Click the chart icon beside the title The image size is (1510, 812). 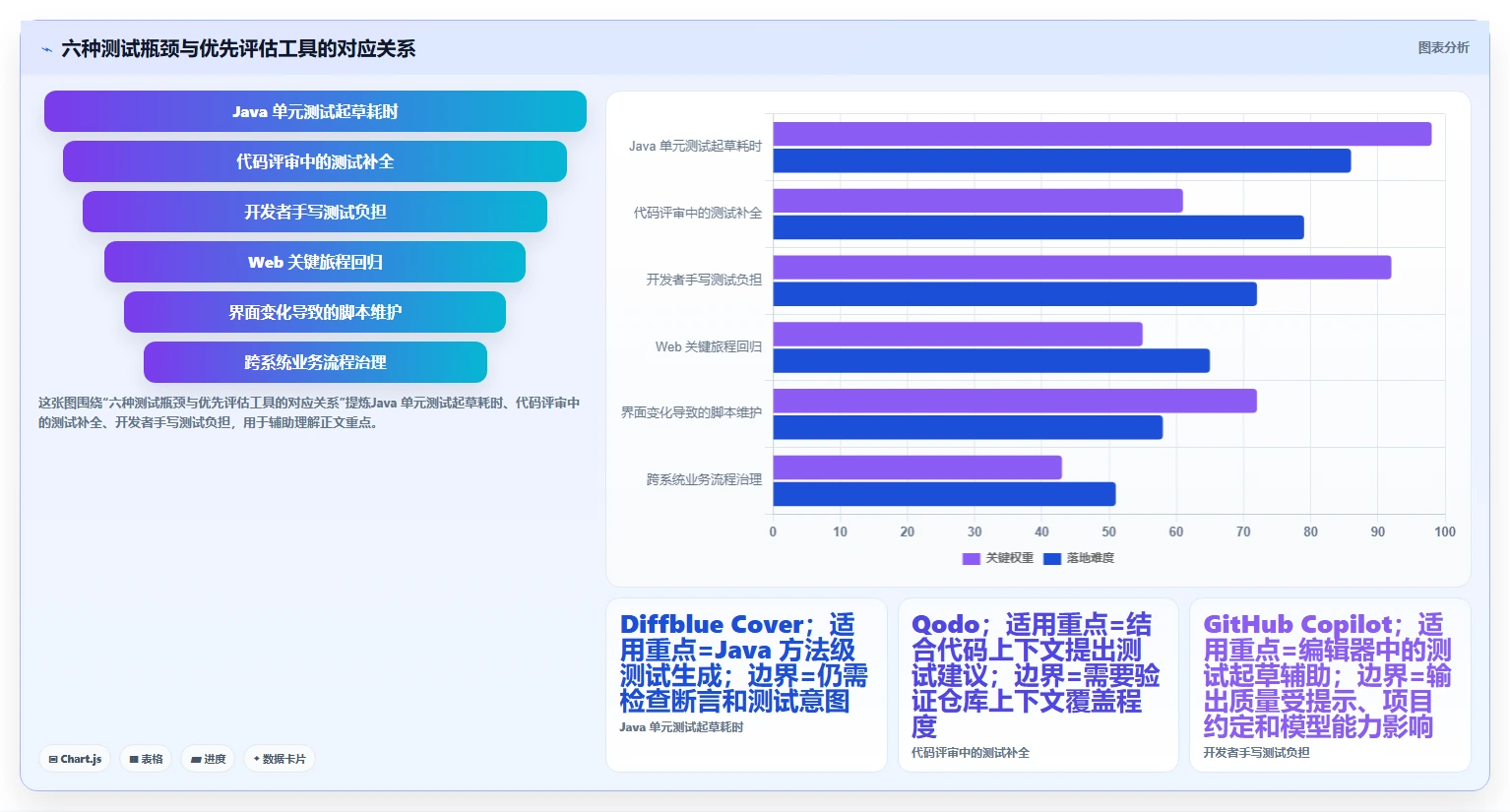[46, 49]
